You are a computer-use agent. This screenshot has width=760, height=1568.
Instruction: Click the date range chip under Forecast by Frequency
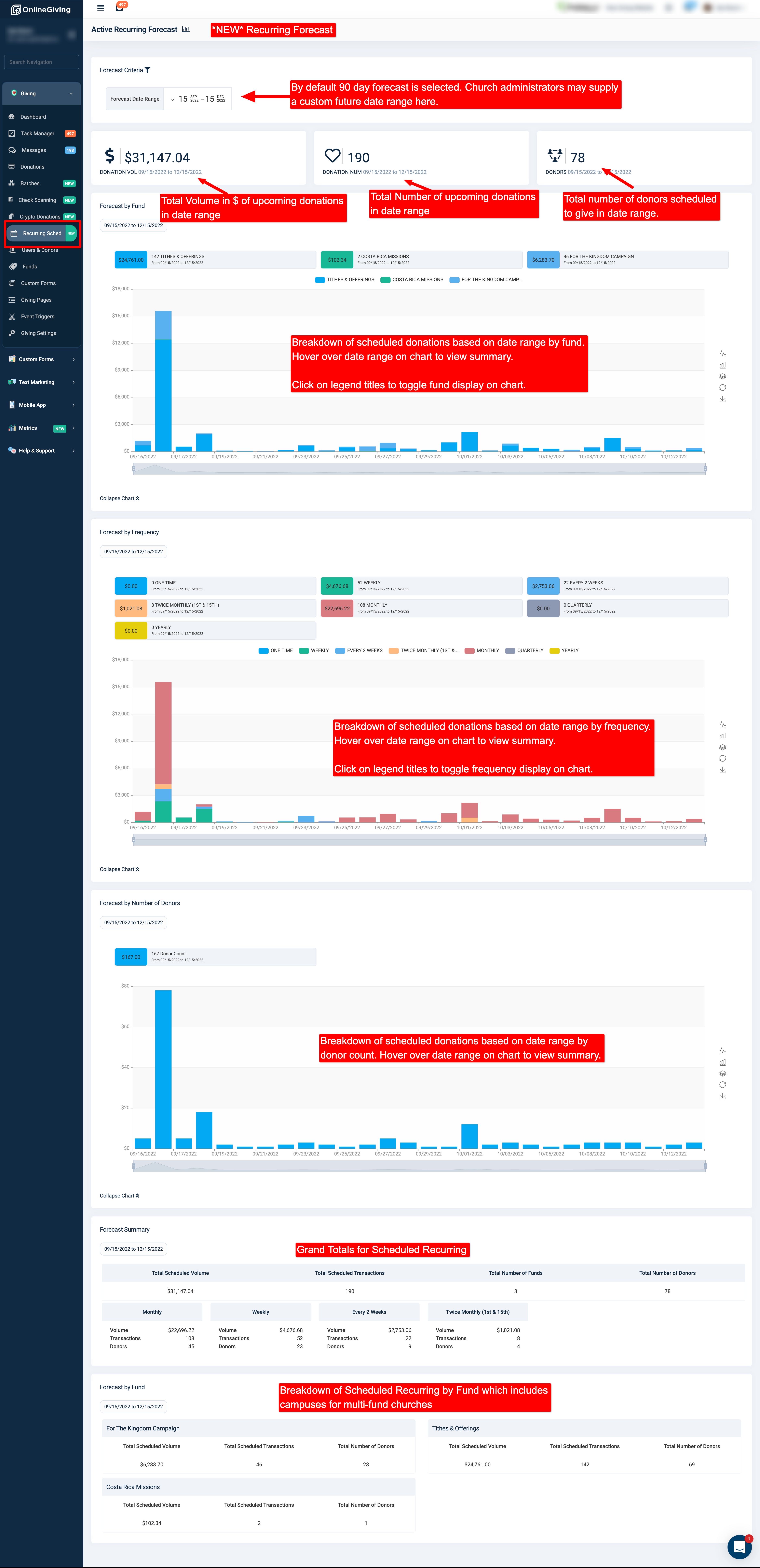[133, 551]
